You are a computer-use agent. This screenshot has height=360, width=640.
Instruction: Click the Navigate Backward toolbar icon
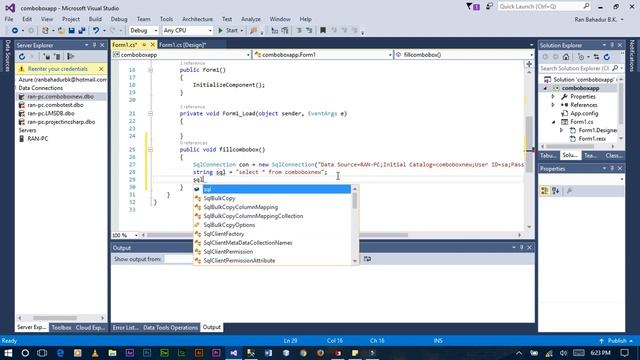pos(15,31)
